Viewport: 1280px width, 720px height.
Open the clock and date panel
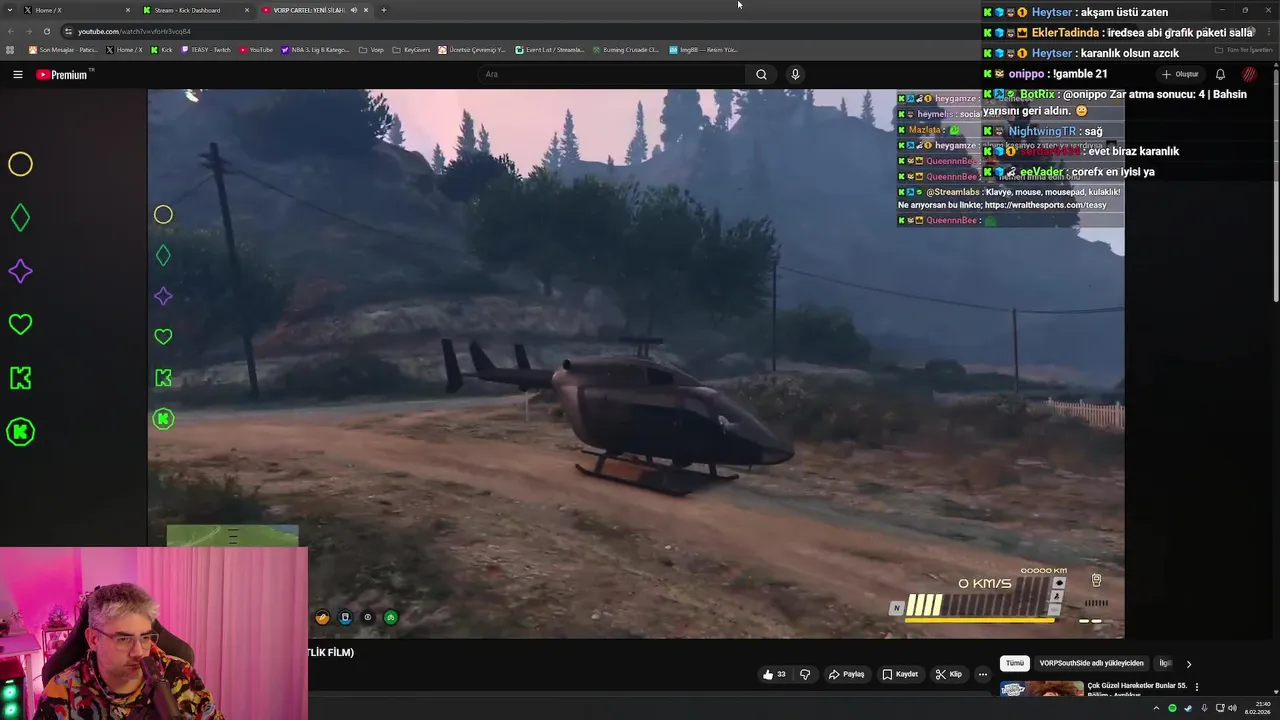pyautogui.click(x=1257, y=708)
